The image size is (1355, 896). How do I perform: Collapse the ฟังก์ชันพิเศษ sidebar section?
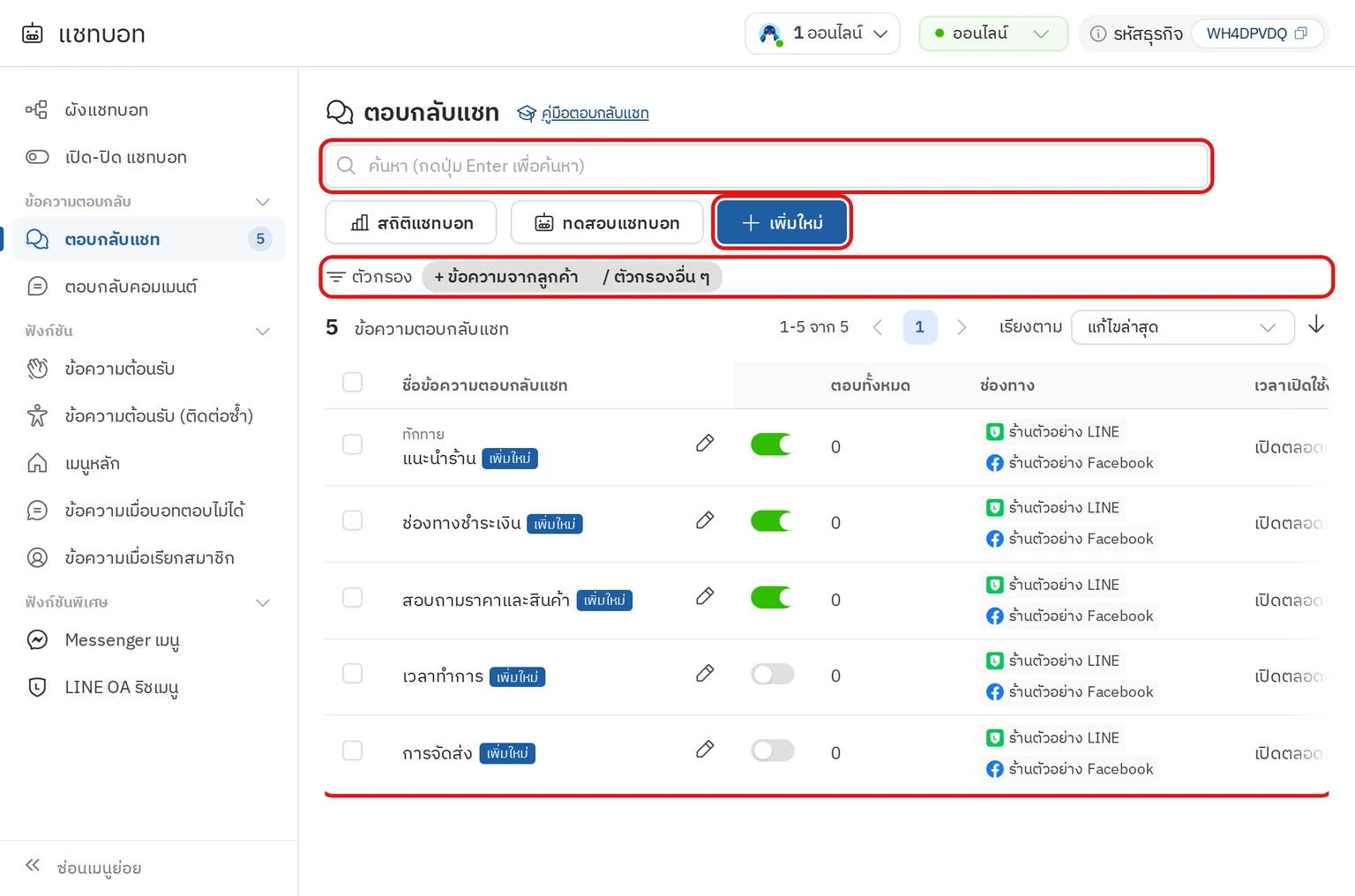click(x=262, y=602)
